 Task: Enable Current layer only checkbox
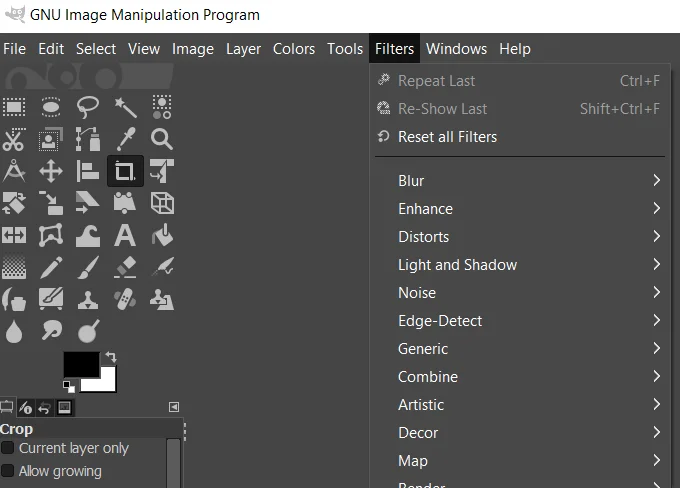pyautogui.click(x=7, y=448)
